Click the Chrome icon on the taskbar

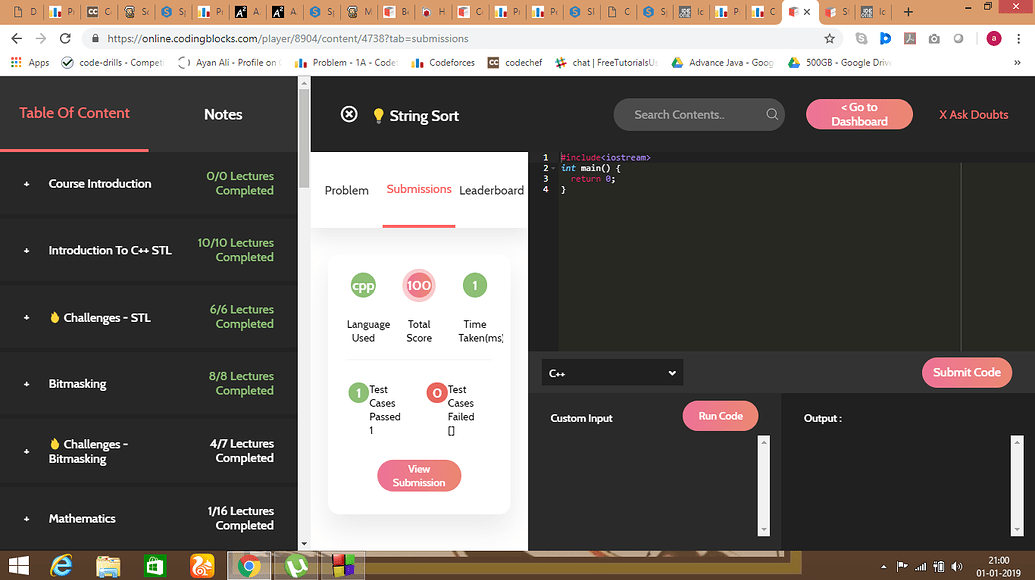click(x=249, y=565)
